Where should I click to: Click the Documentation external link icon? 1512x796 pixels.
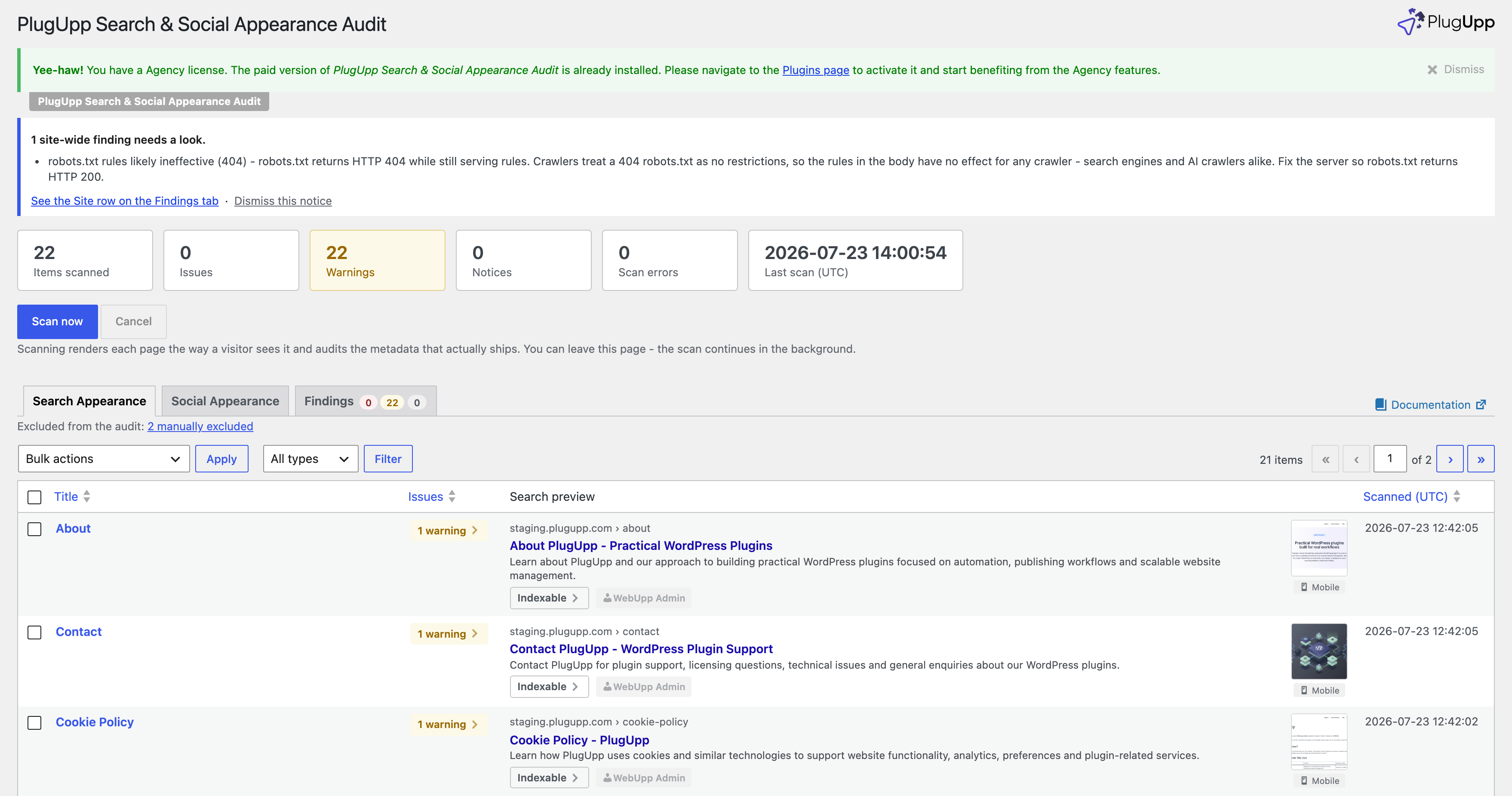tap(1481, 405)
